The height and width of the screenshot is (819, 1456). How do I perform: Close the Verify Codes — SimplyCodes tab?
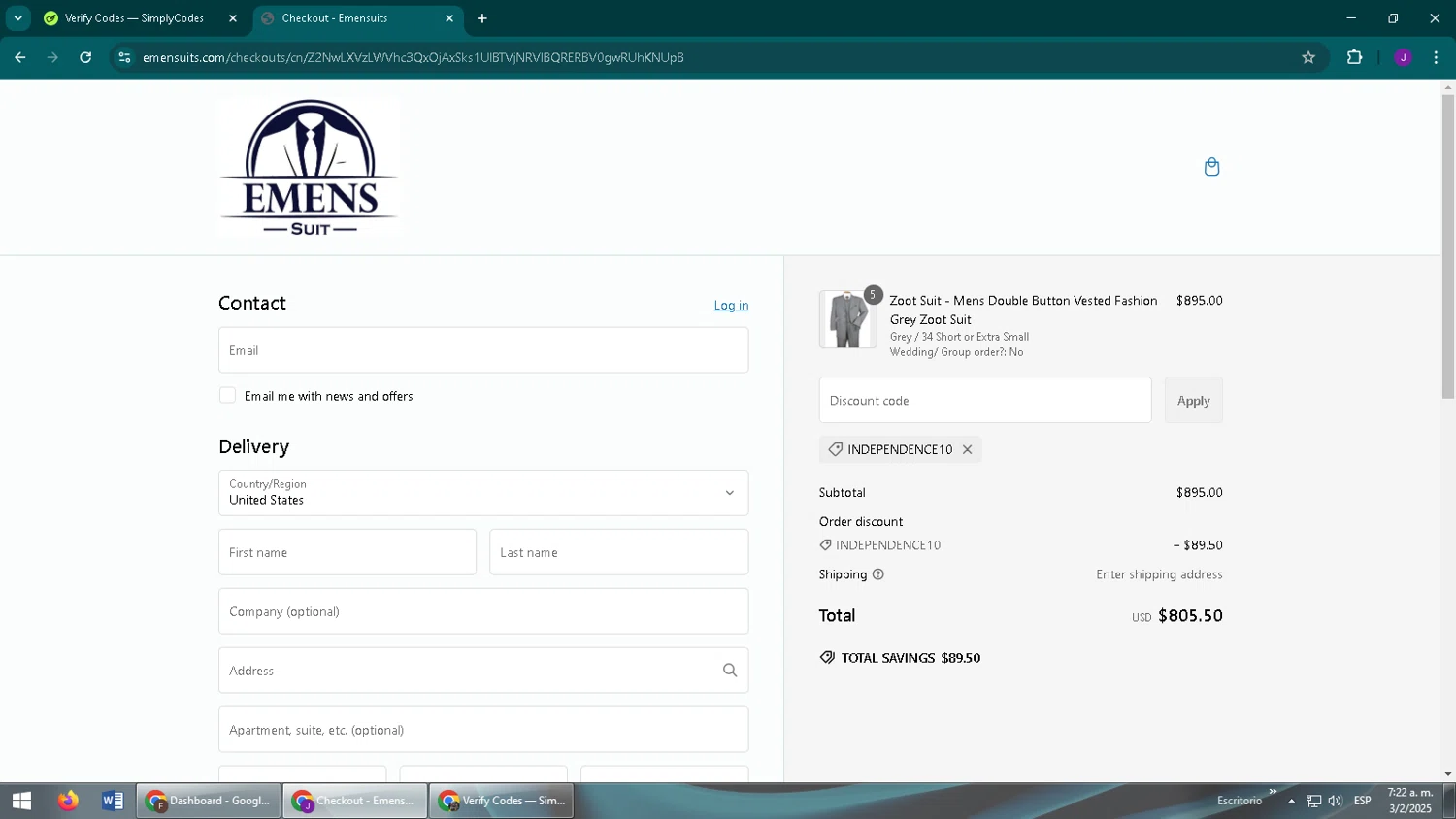point(233,18)
